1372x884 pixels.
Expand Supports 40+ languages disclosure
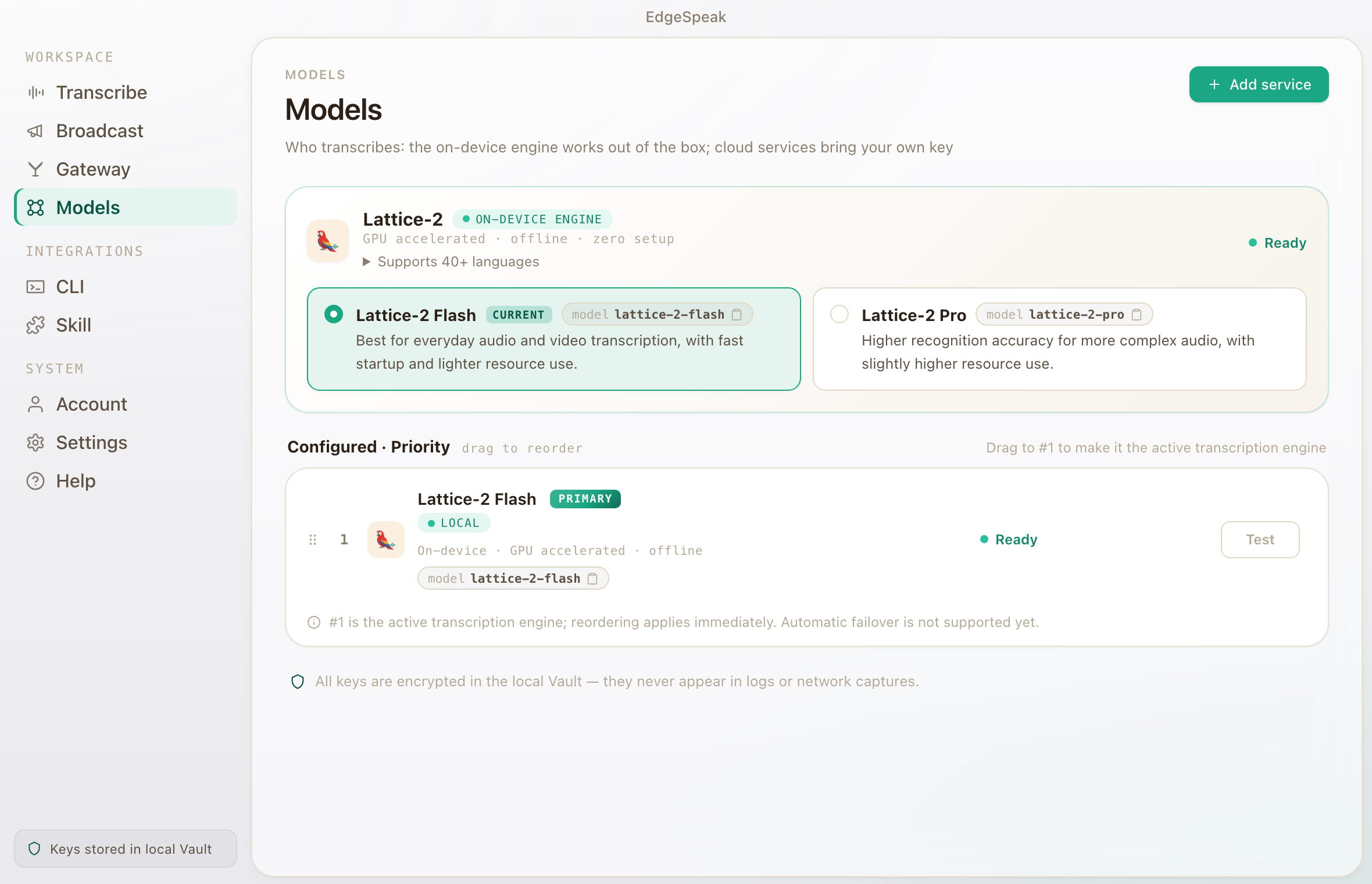(x=451, y=262)
